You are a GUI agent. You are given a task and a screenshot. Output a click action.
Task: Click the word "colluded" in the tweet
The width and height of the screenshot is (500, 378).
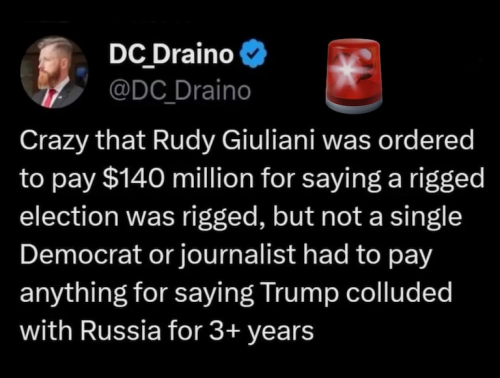[399, 292]
